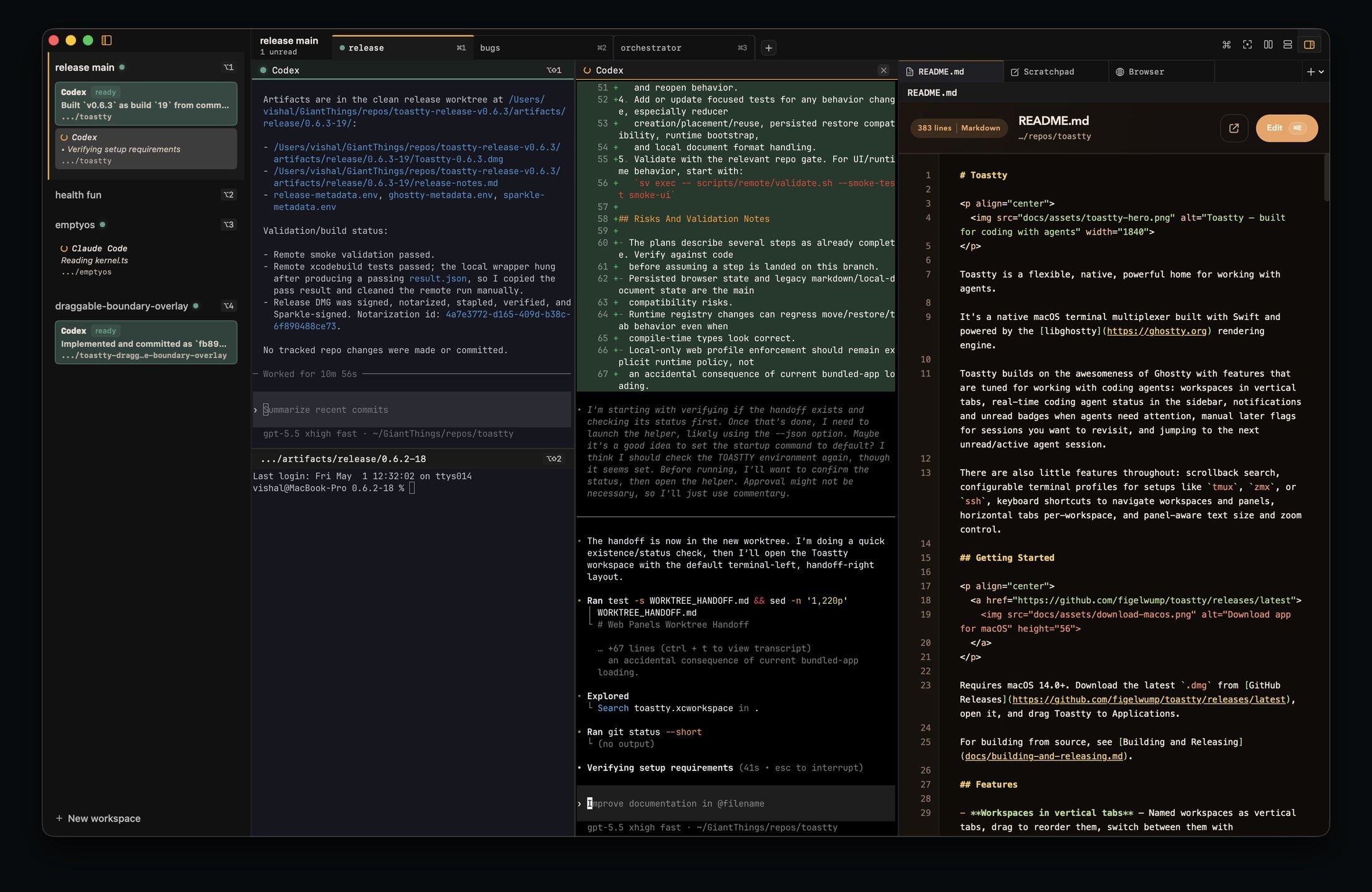Click the release-notes.md path link
This screenshot has width=1372, height=892.
(417, 177)
